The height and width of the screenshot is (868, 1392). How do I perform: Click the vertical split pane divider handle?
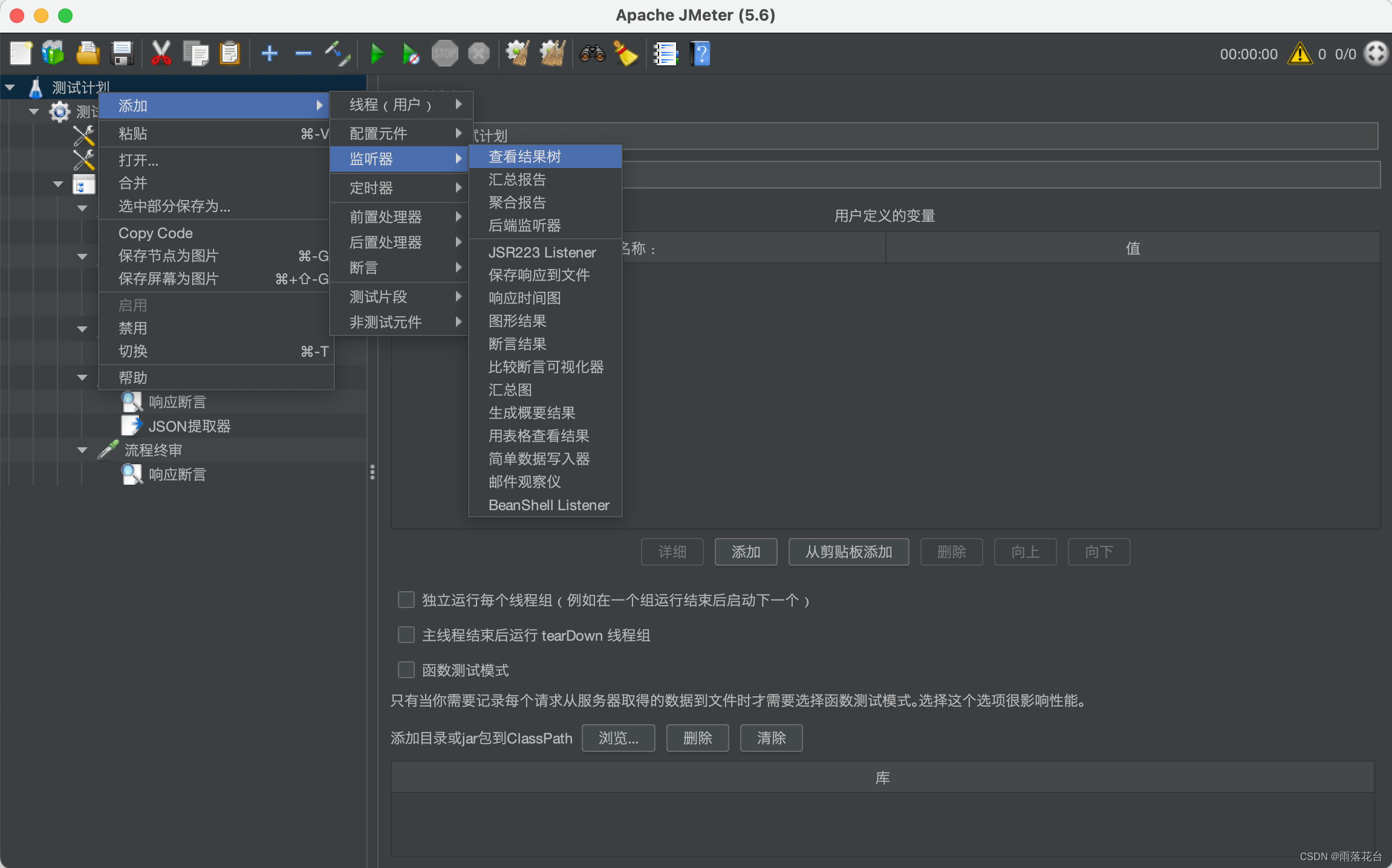[x=372, y=472]
